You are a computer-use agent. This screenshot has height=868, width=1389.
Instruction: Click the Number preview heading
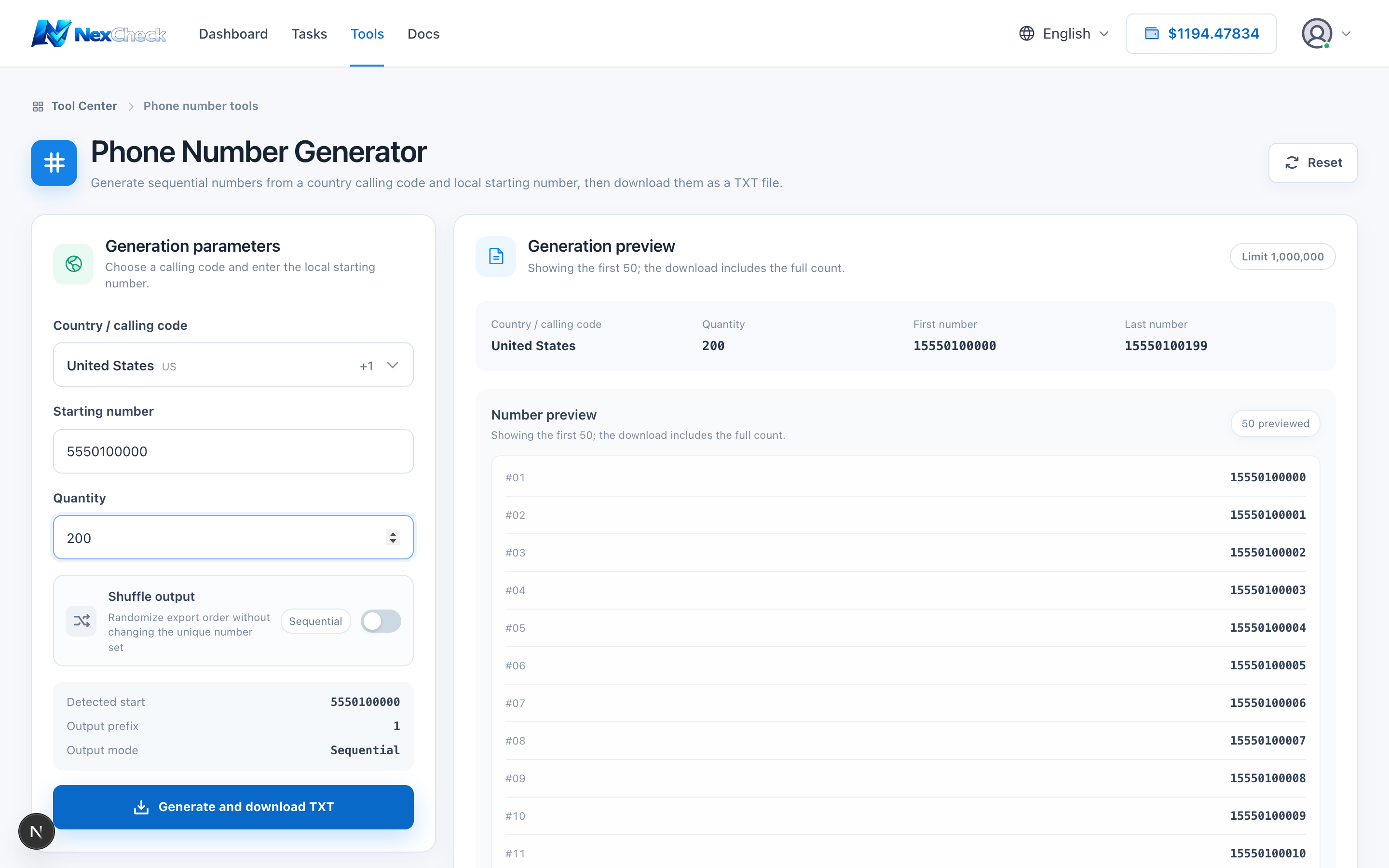(544, 415)
